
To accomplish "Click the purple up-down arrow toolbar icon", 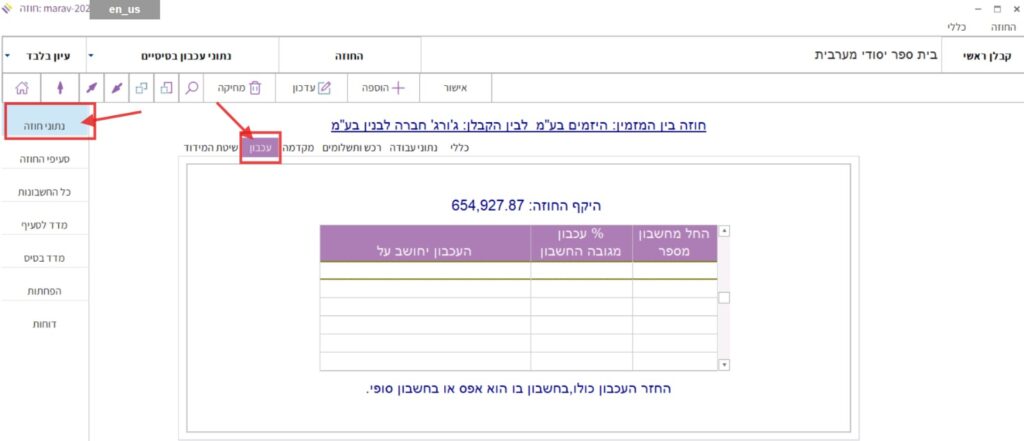I will point(58,88).
